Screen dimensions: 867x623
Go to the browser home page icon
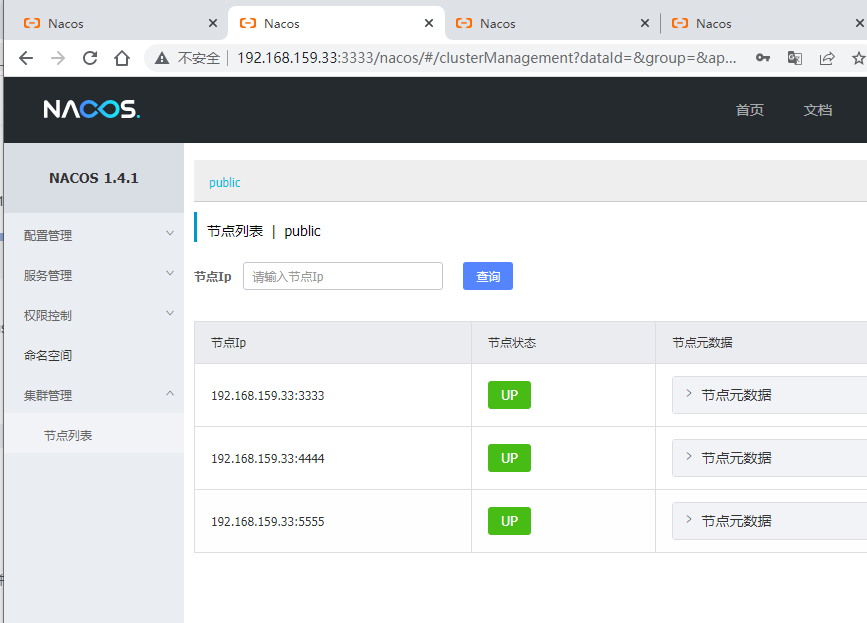pyautogui.click(x=122, y=58)
